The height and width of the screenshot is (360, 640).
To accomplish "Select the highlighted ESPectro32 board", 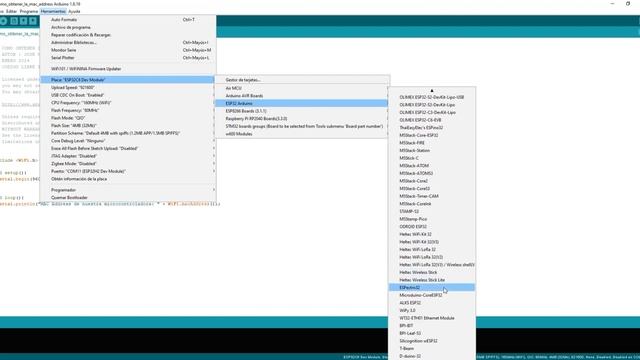I will 432,288.
